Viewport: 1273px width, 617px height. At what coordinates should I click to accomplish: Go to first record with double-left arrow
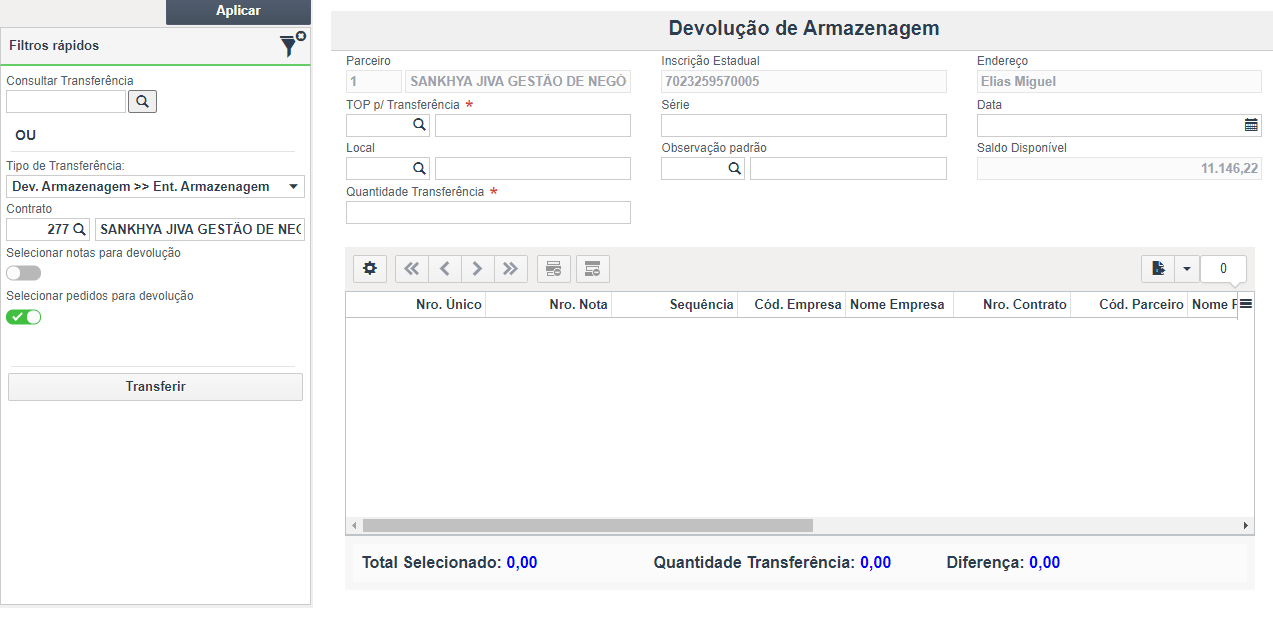coord(411,268)
